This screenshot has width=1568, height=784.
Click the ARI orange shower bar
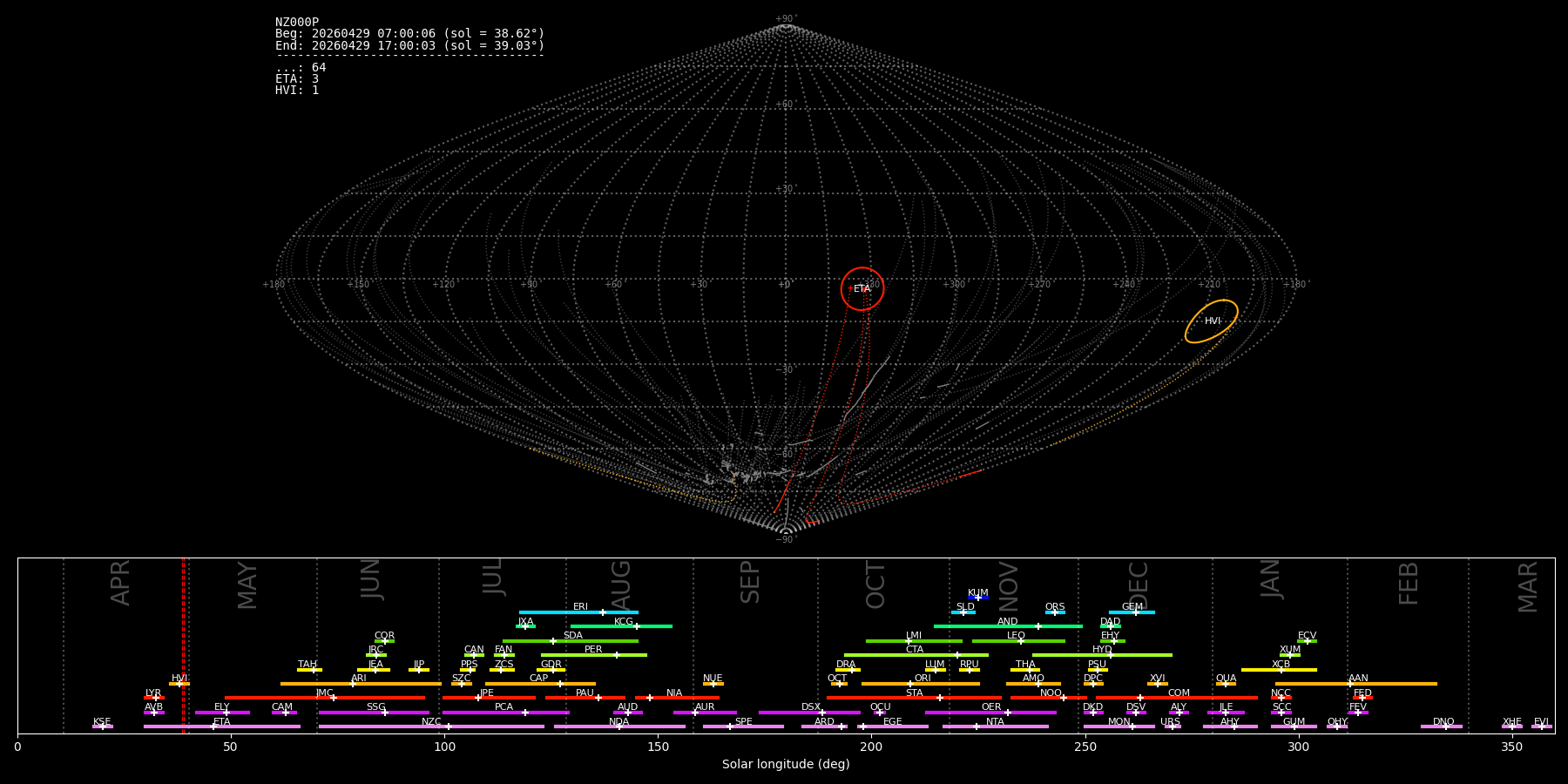[x=361, y=684]
